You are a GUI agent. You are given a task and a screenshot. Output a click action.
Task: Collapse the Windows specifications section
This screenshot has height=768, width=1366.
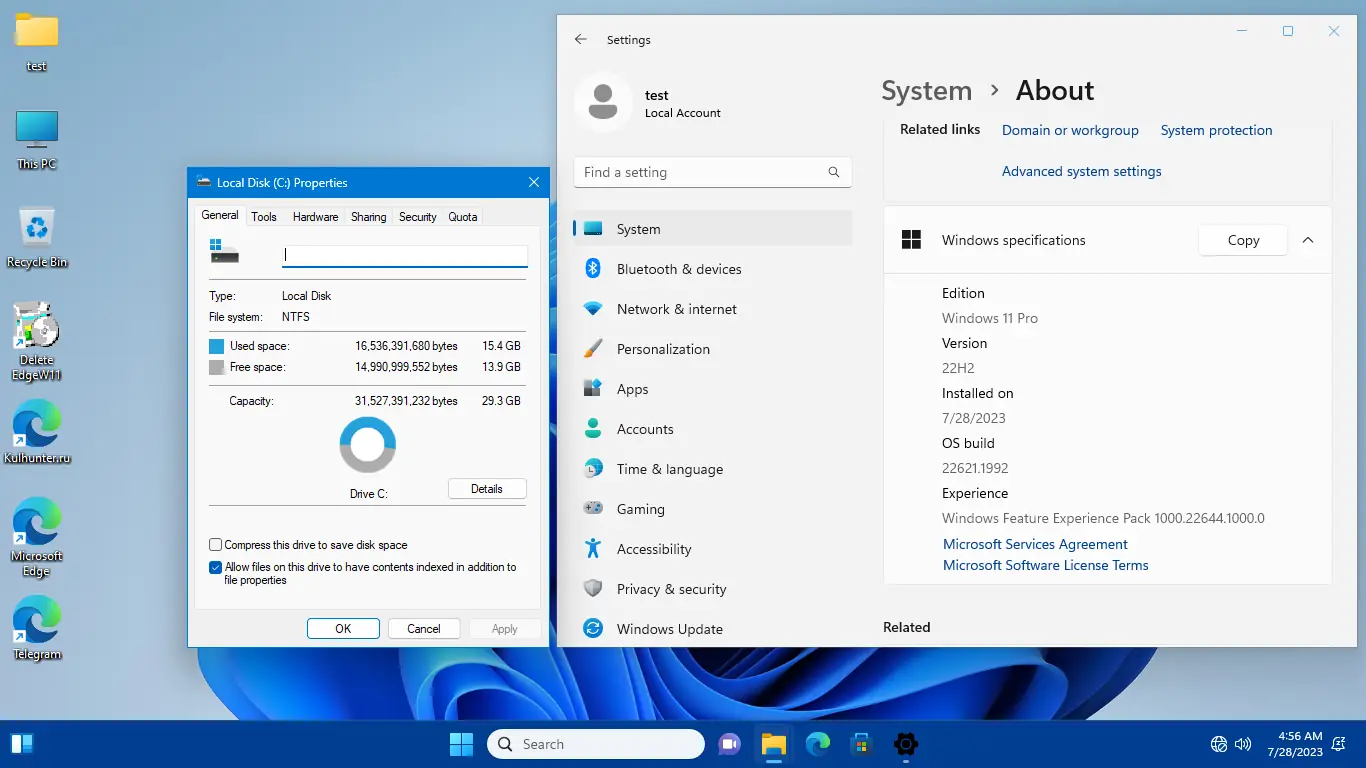(1307, 240)
